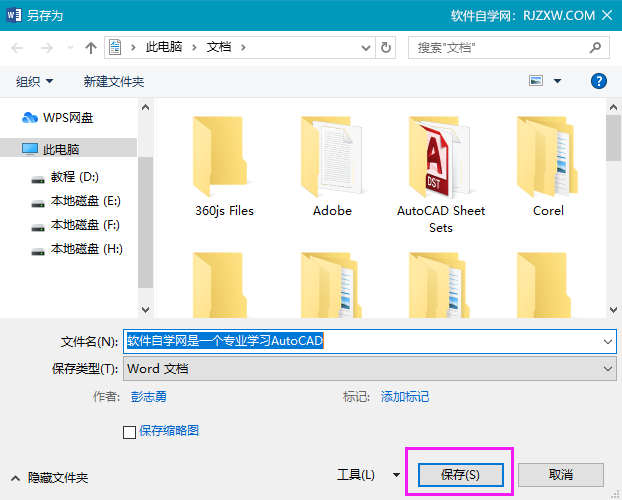Screen dimensions: 622x500
Task: Click file list scroll down arrow
Action: (613, 310)
